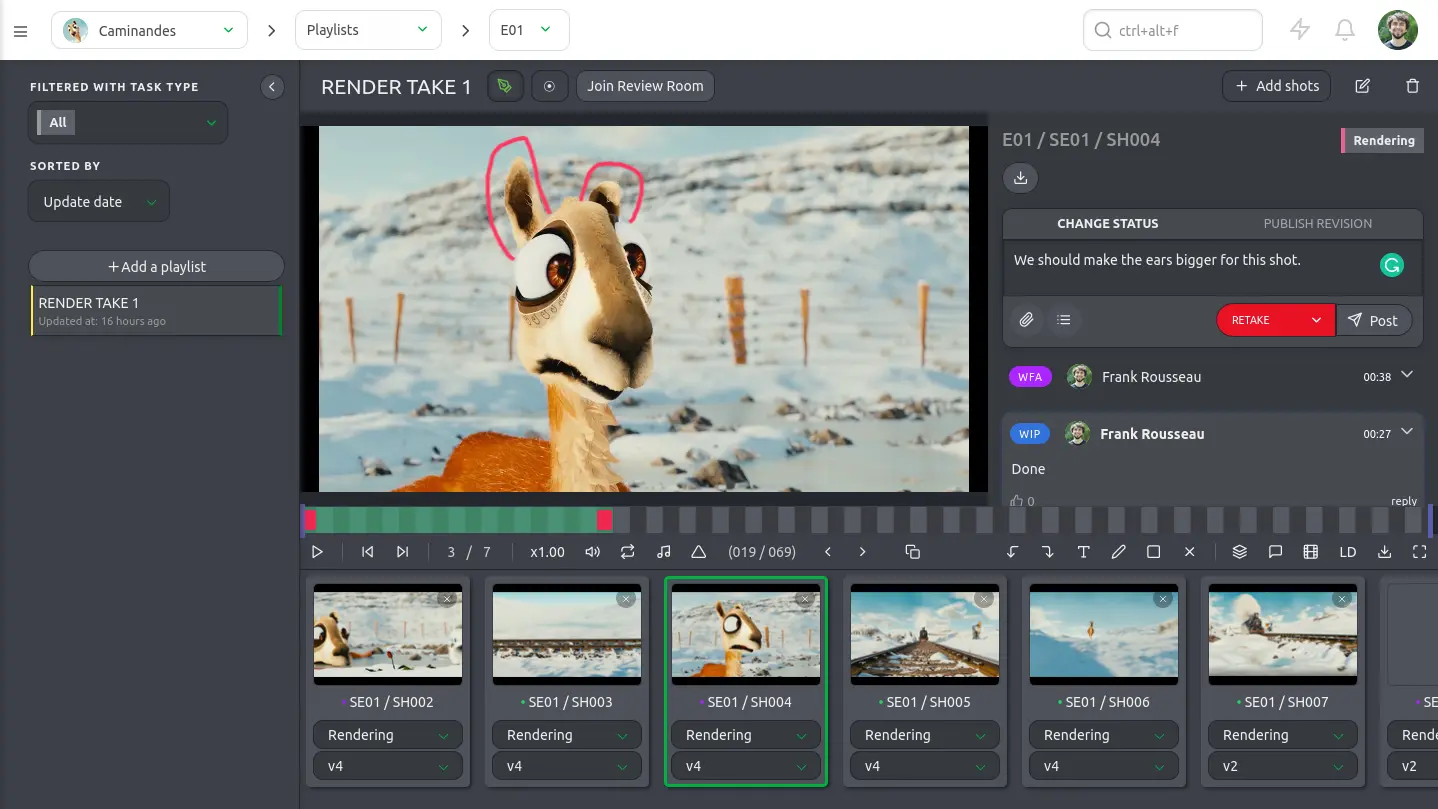The width and height of the screenshot is (1438, 809).
Task: Switch to the Publish Revision tab
Action: coord(1317,223)
